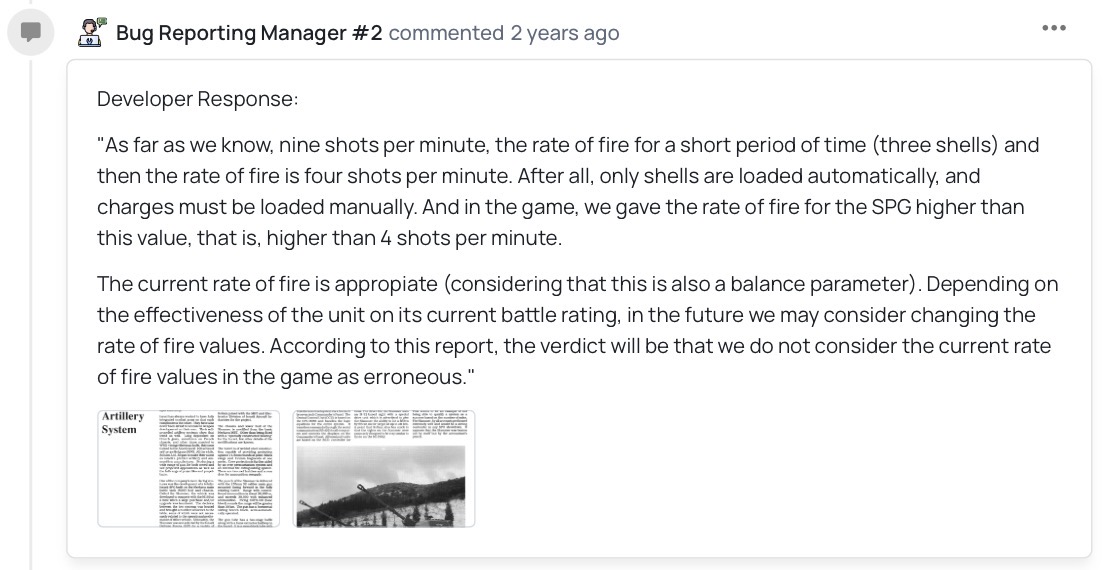1111x570 pixels.
Task: Click the vertical timeline line below bubble icon
Action: (x=31, y=300)
